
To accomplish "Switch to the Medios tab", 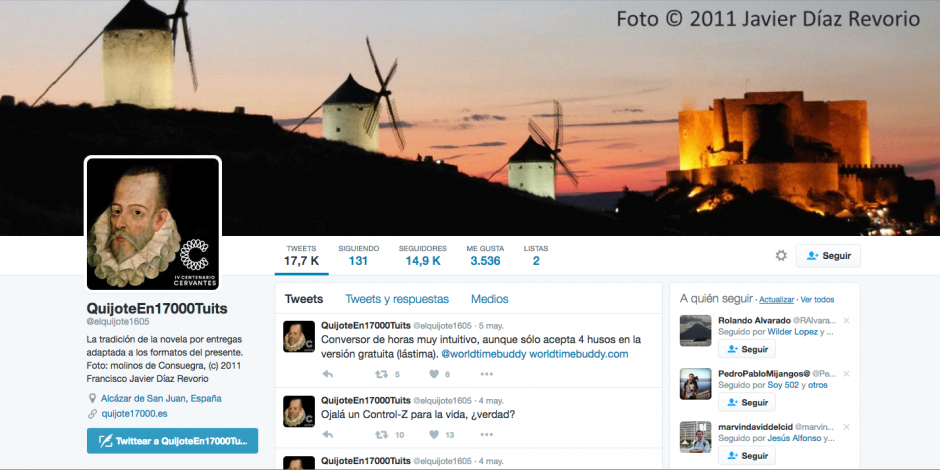I will [x=490, y=299].
